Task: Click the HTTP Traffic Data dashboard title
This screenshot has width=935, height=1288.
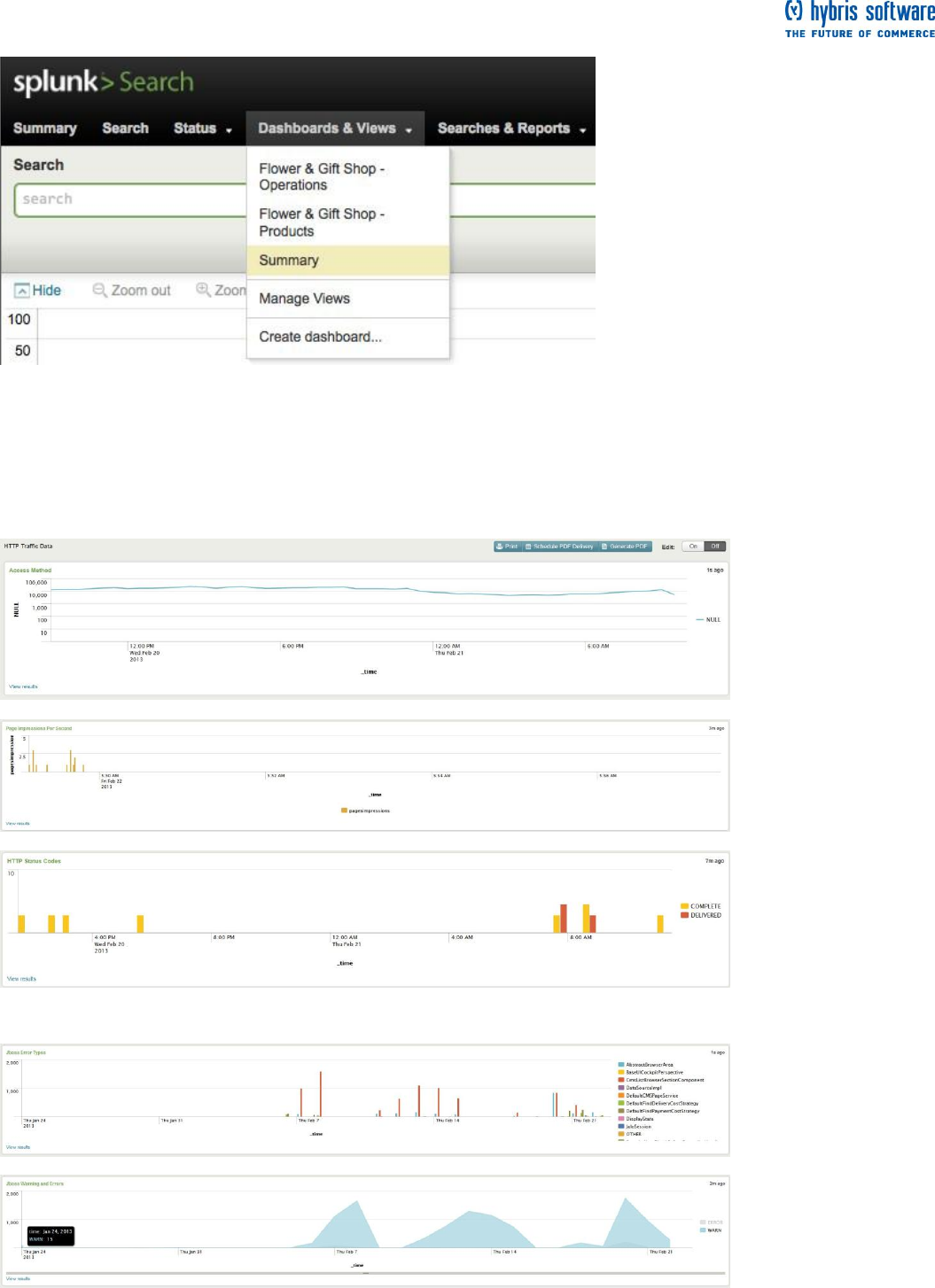Action: pyautogui.click(x=28, y=547)
